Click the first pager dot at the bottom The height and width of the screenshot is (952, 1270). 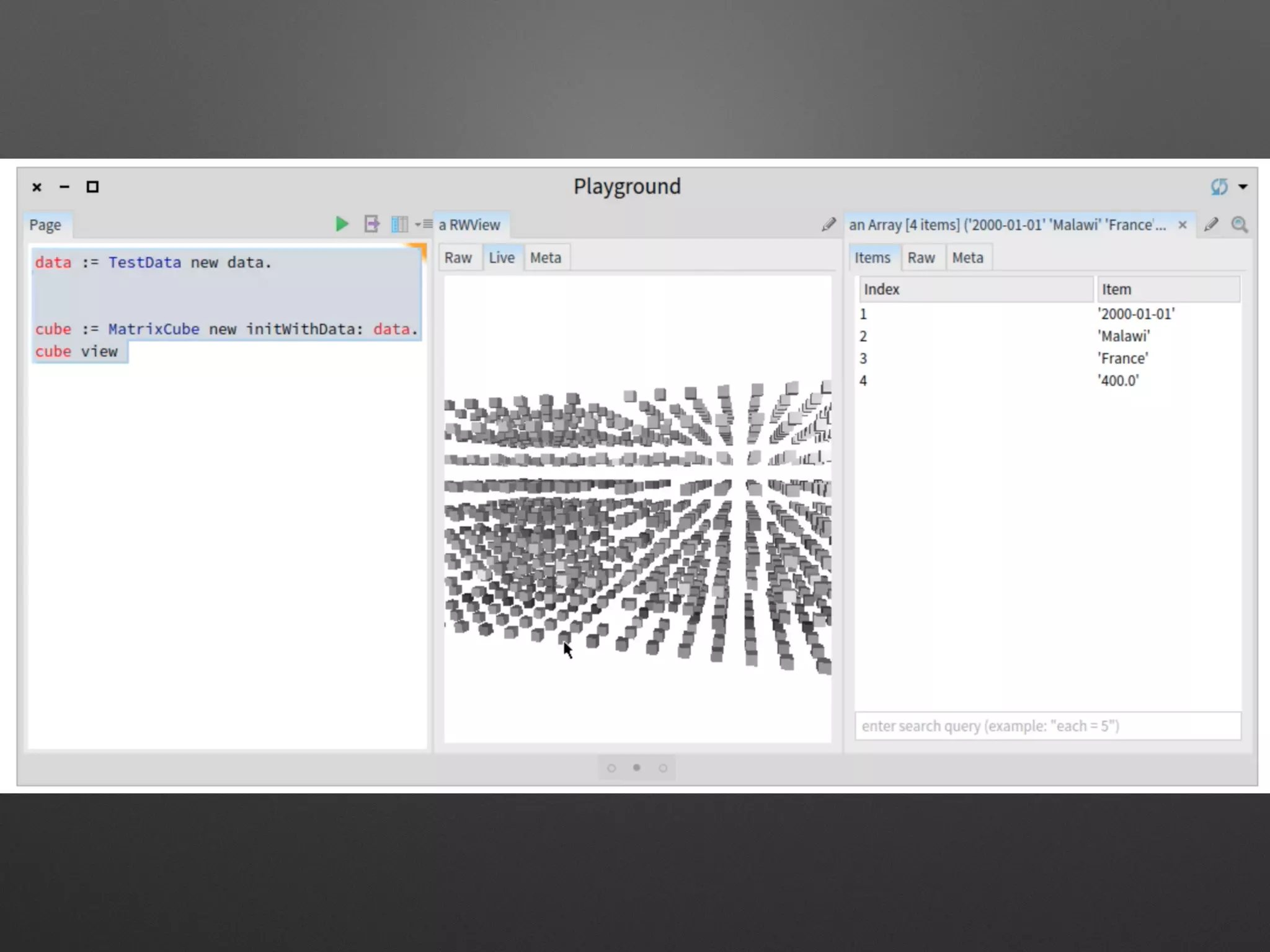[x=611, y=768]
